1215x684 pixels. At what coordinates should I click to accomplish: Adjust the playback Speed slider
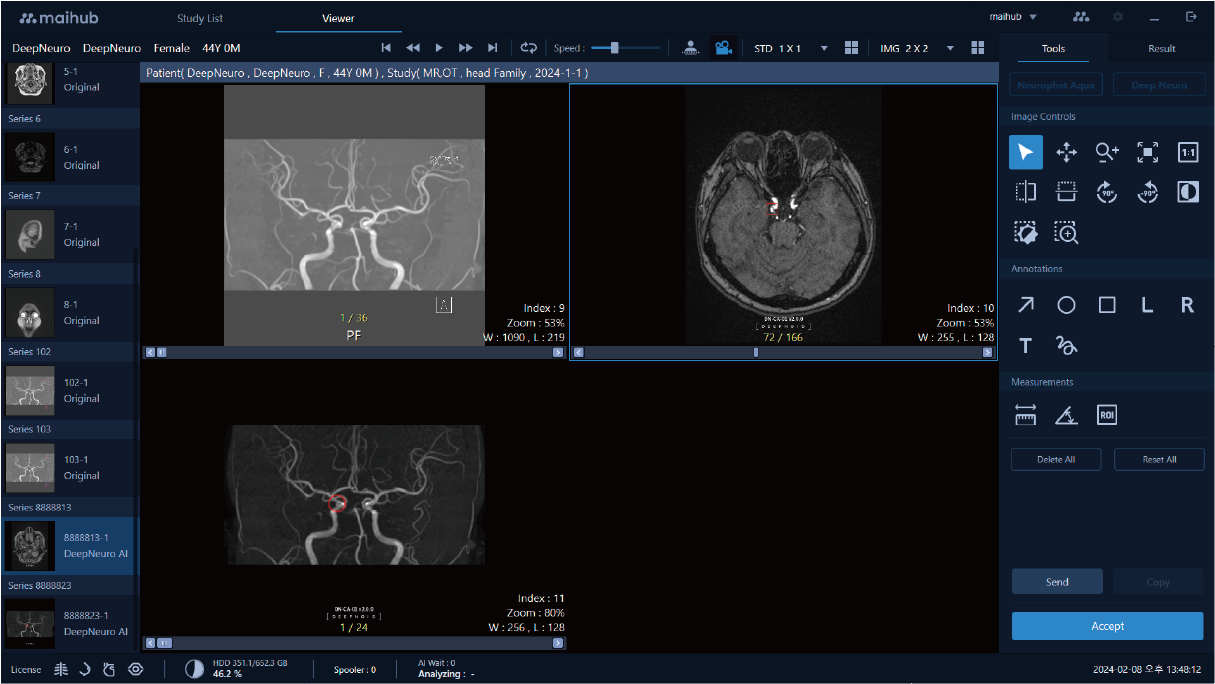[x=615, y=48]
